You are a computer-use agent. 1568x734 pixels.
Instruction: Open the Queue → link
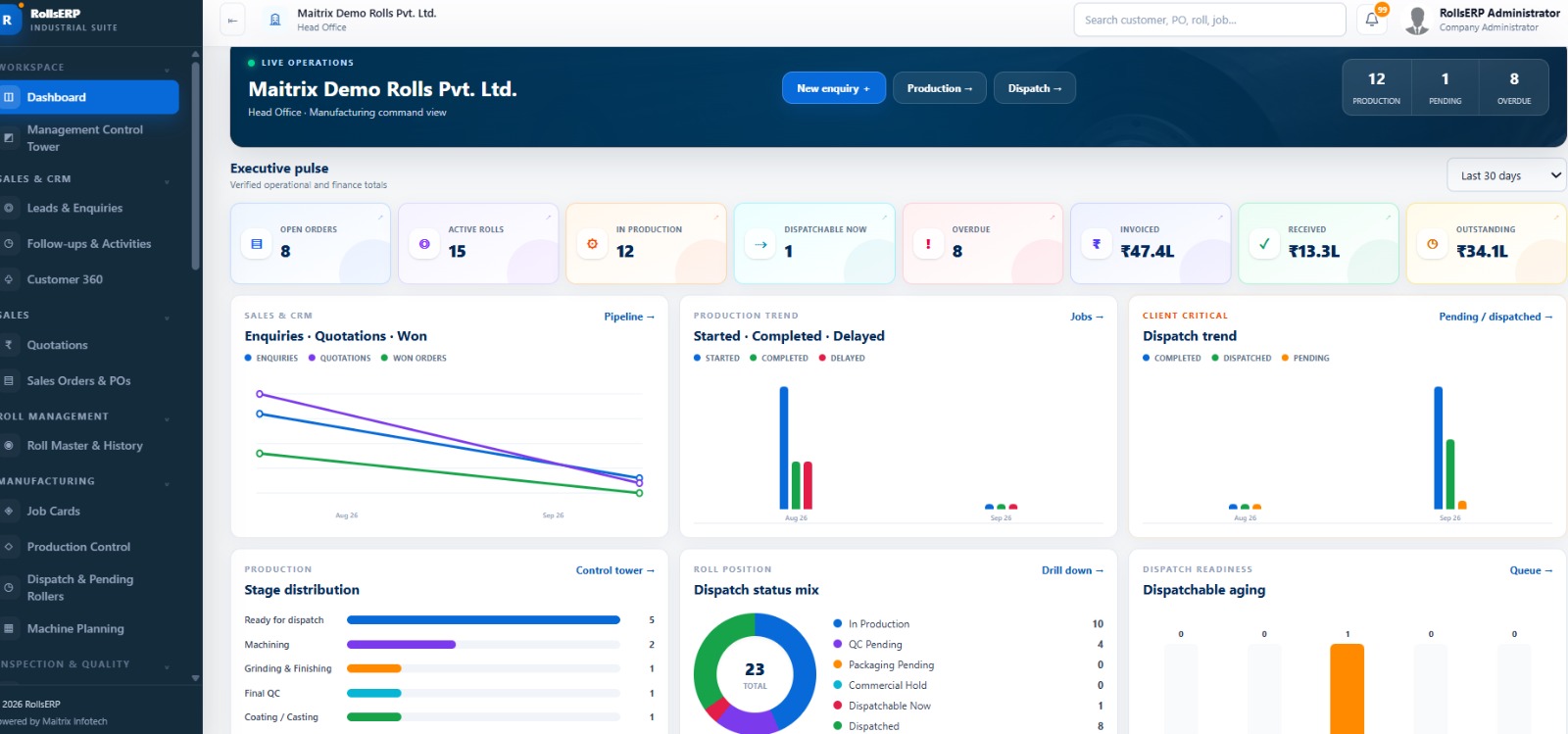[1531, 570]
